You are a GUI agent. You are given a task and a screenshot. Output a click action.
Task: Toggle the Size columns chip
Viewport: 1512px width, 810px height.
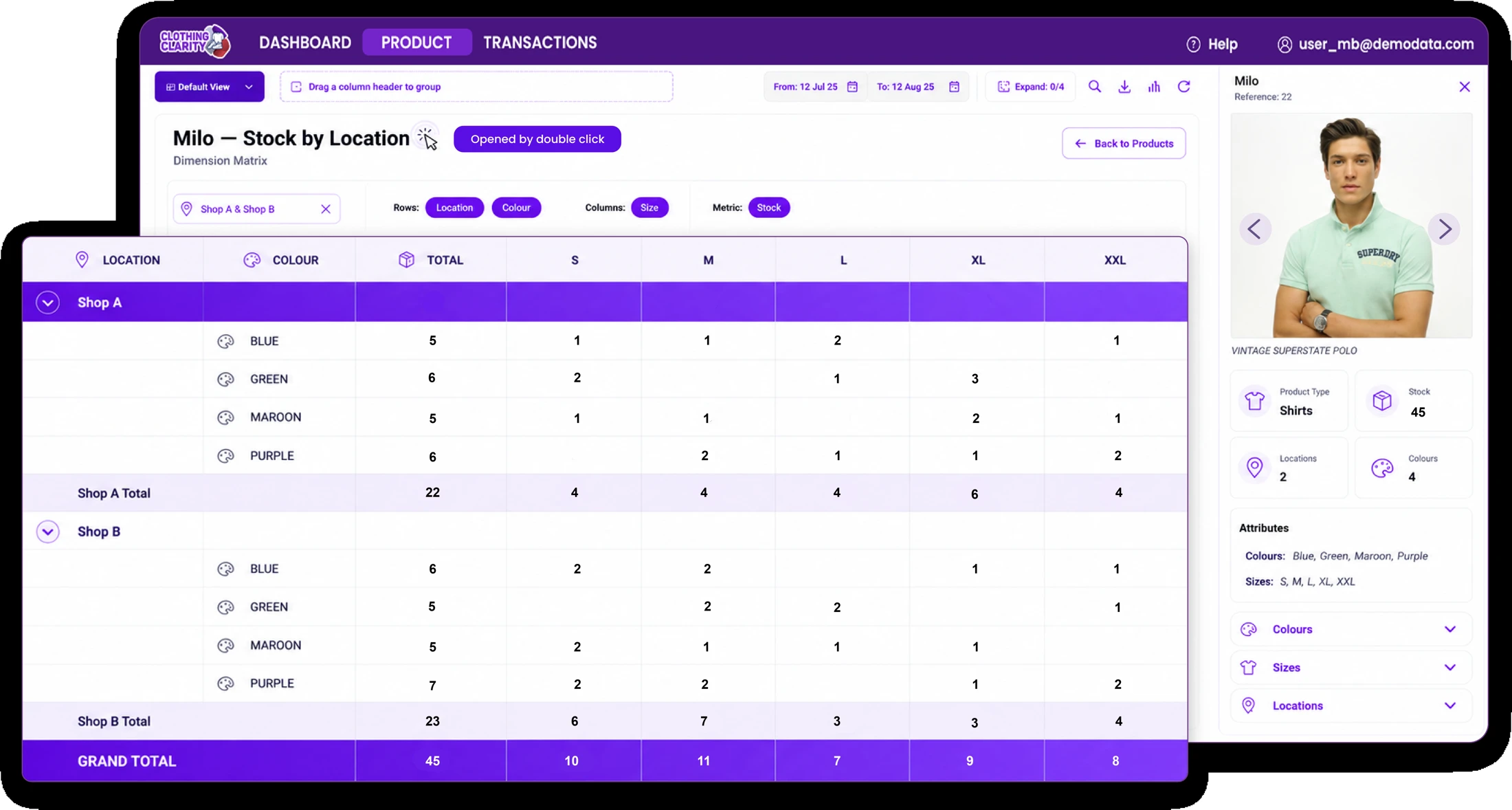(x=649, y=208)
